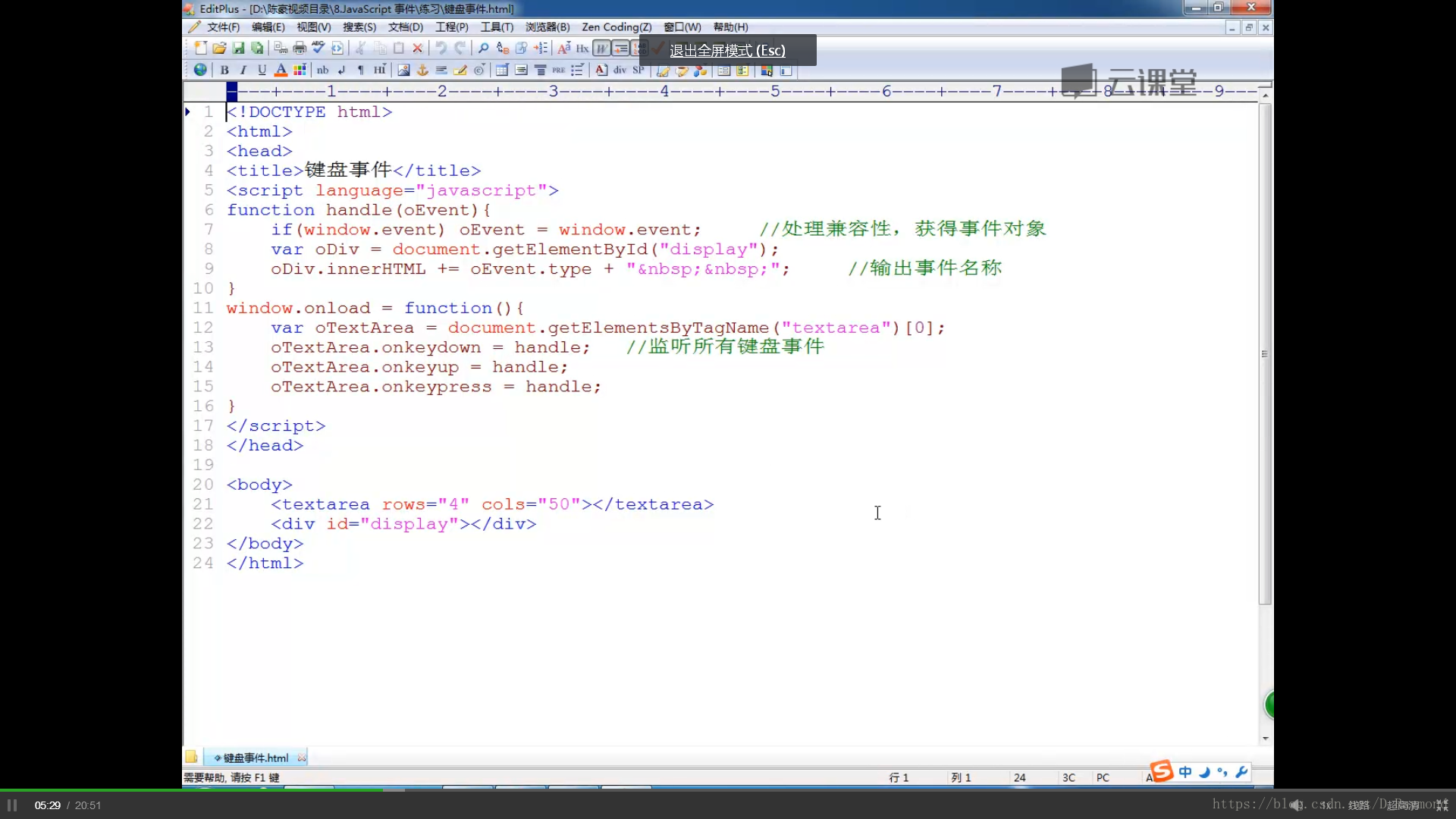Image resolution: width=1456 pixels, height=819 pixels.
Task: Click the PRE preformatted tag icon
Action: coord(559,70)
